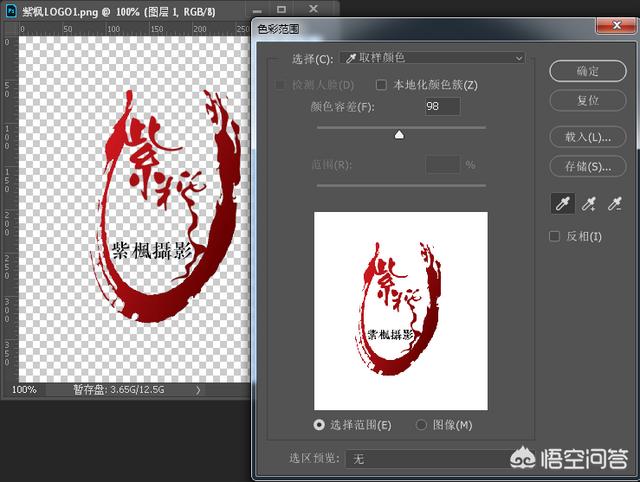Select the Eyedropper sampling tool
The image size is (640, 482).
563,204
